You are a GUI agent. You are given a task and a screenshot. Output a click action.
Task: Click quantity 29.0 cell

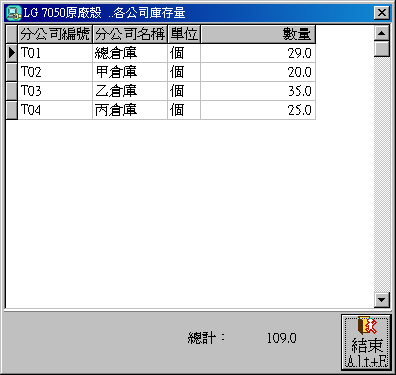(x=258, y=53)
